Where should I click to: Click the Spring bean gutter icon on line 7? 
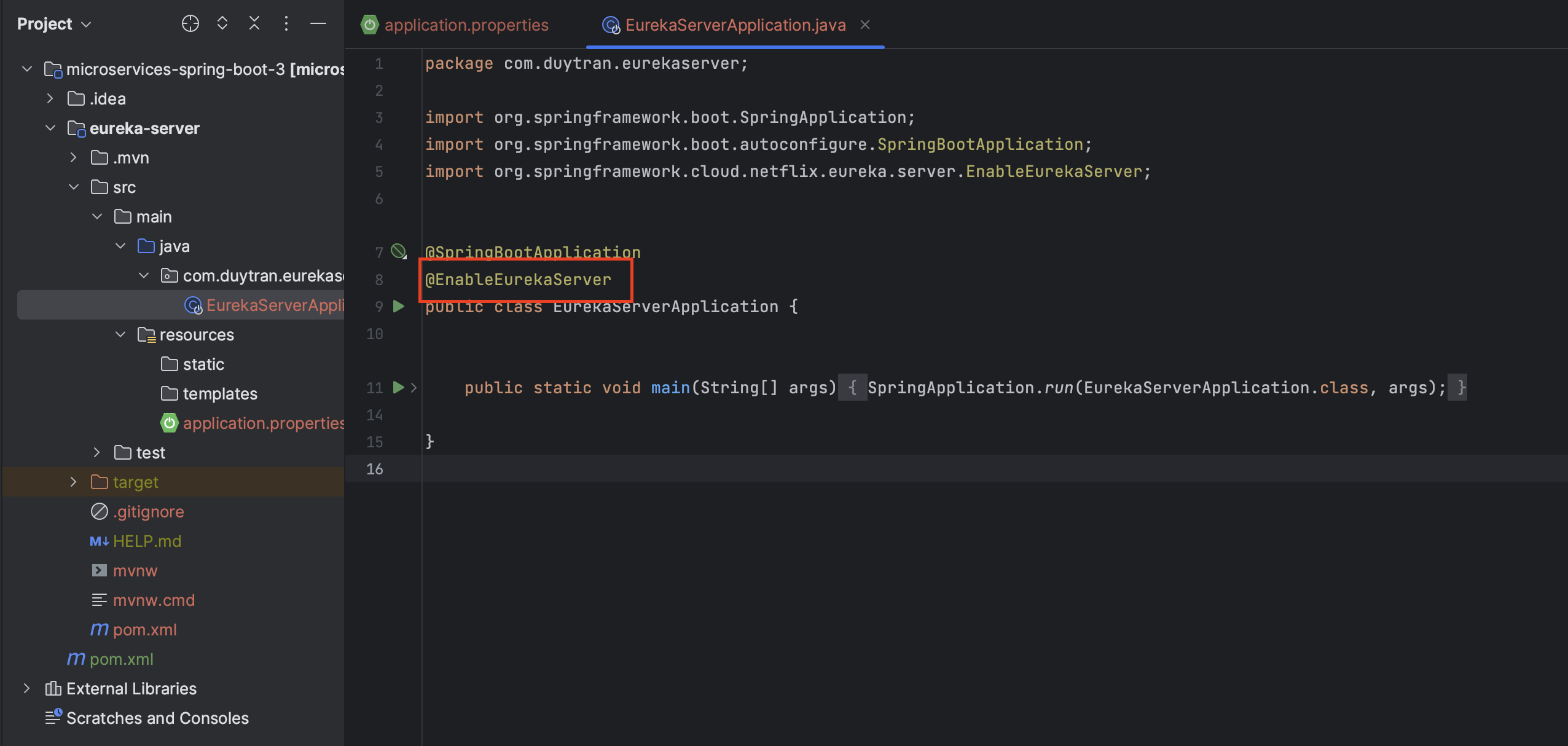(x=398, y=251)
